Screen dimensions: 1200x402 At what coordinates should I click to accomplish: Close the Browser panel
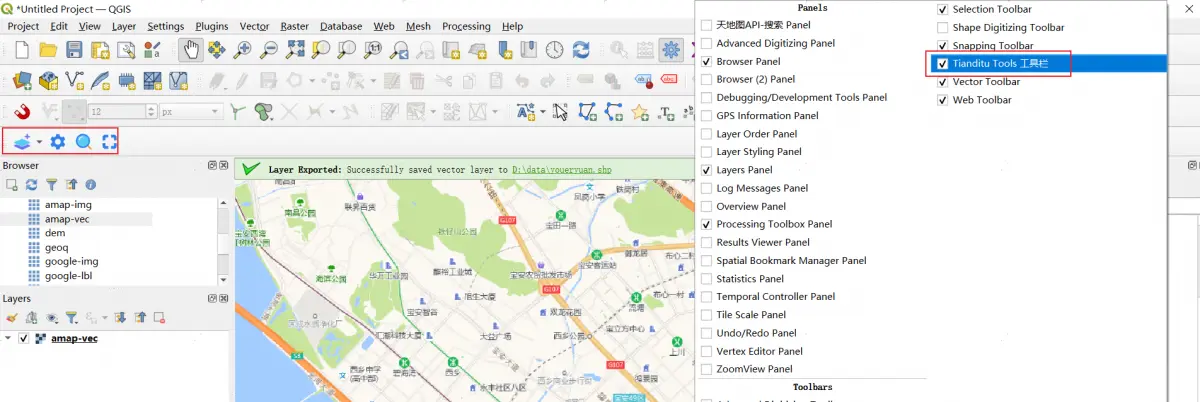(x=223, y=165)
